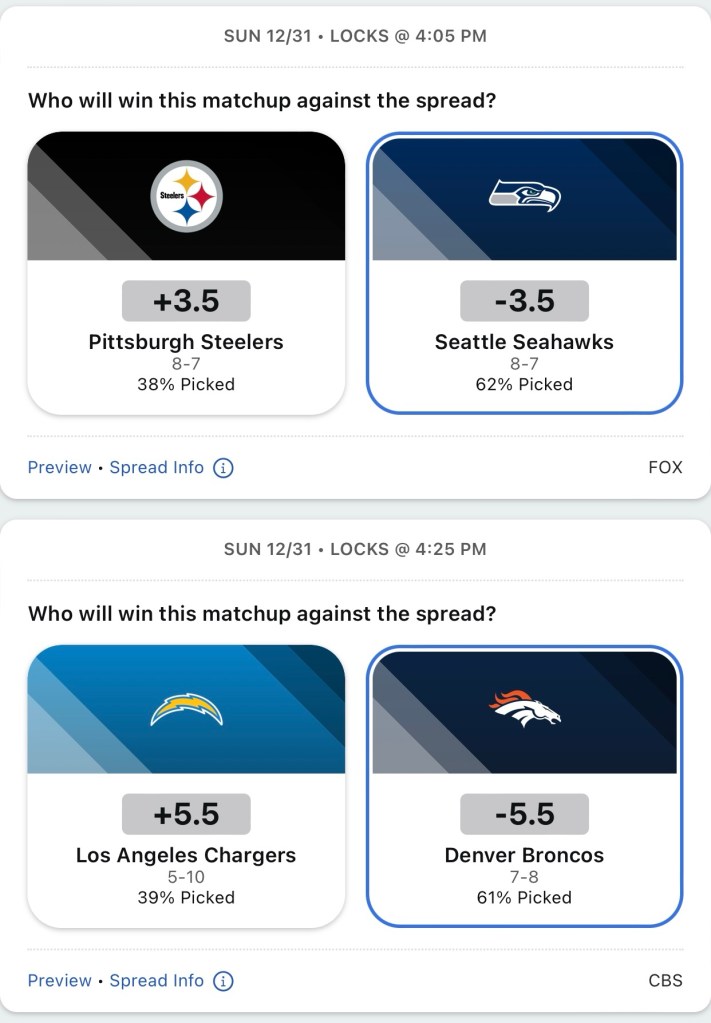Pick Pittsburgh Steelers team name
711x1023 pixels.
[186, 342]
